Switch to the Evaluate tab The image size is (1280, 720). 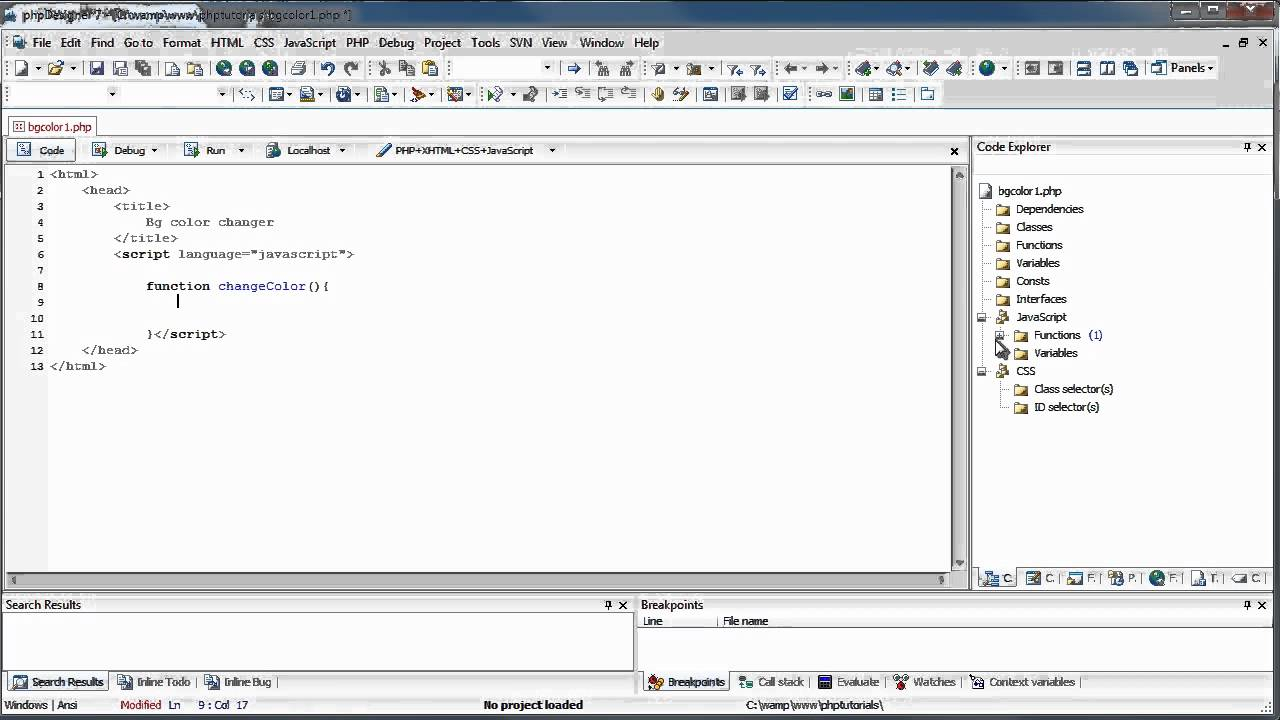click(x=848, y=682)
